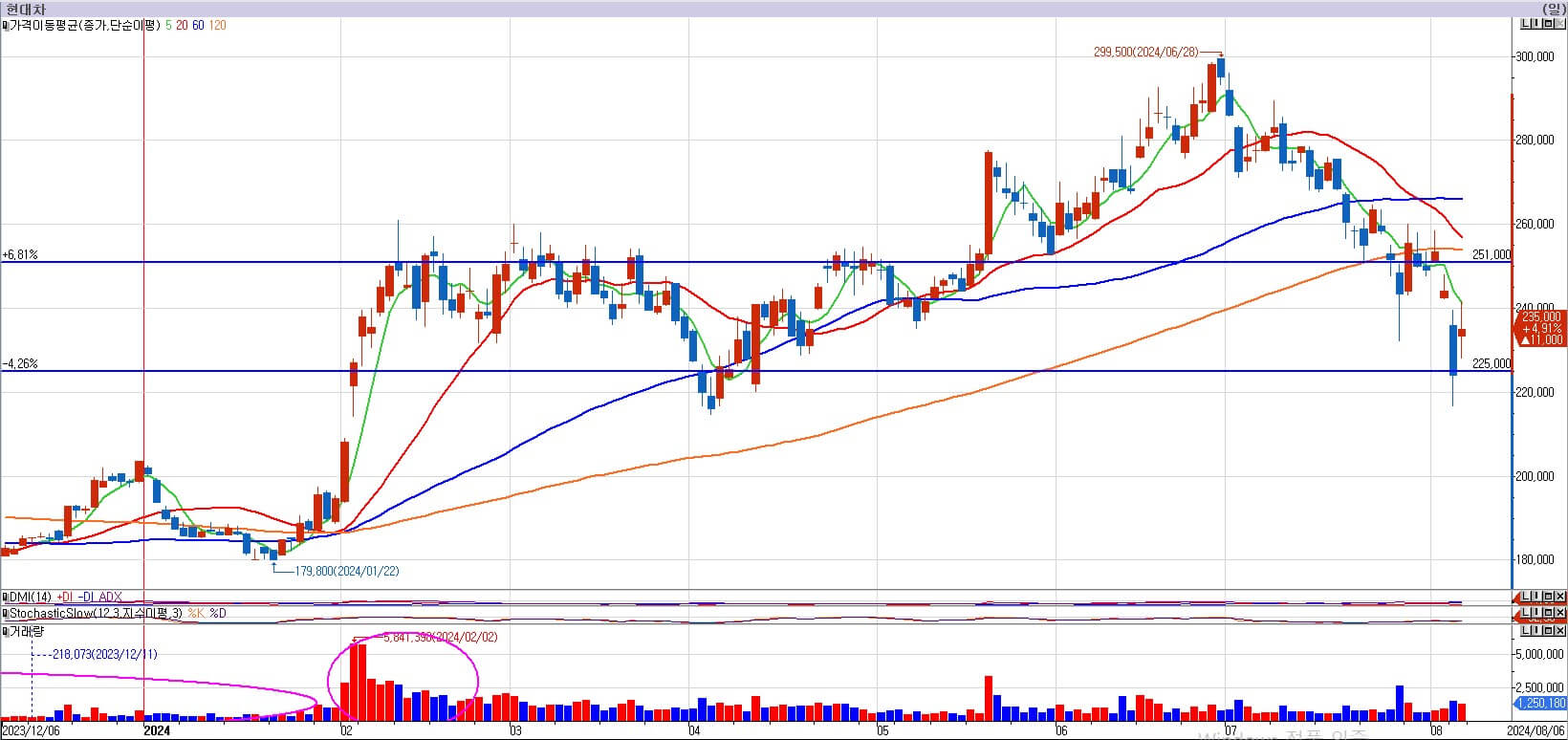1568x740 pixels.
Task: Click the I button of the price panel
Action: 1536,24
